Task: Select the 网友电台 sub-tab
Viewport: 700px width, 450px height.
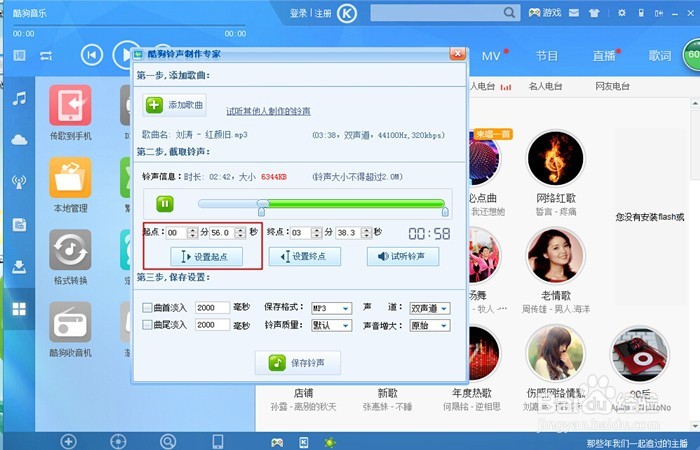Action: coord(612,86)
